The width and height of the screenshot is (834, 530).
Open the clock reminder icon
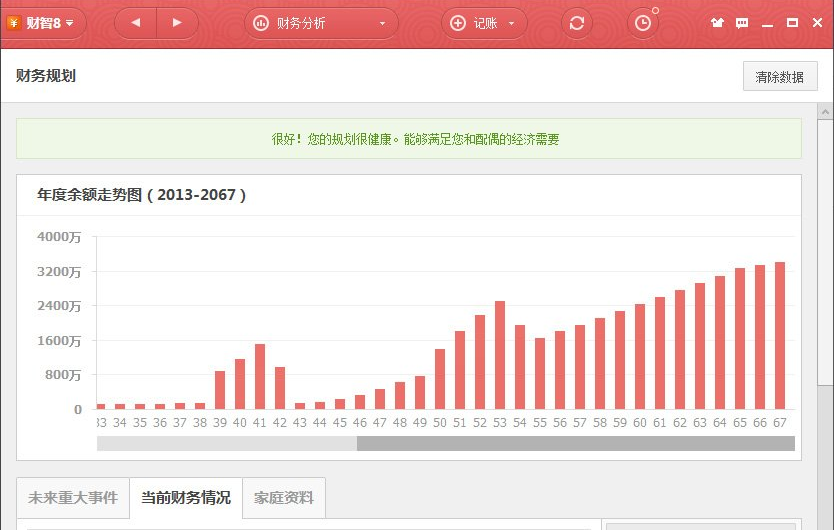pyautogui.click(x=643, y=23)
